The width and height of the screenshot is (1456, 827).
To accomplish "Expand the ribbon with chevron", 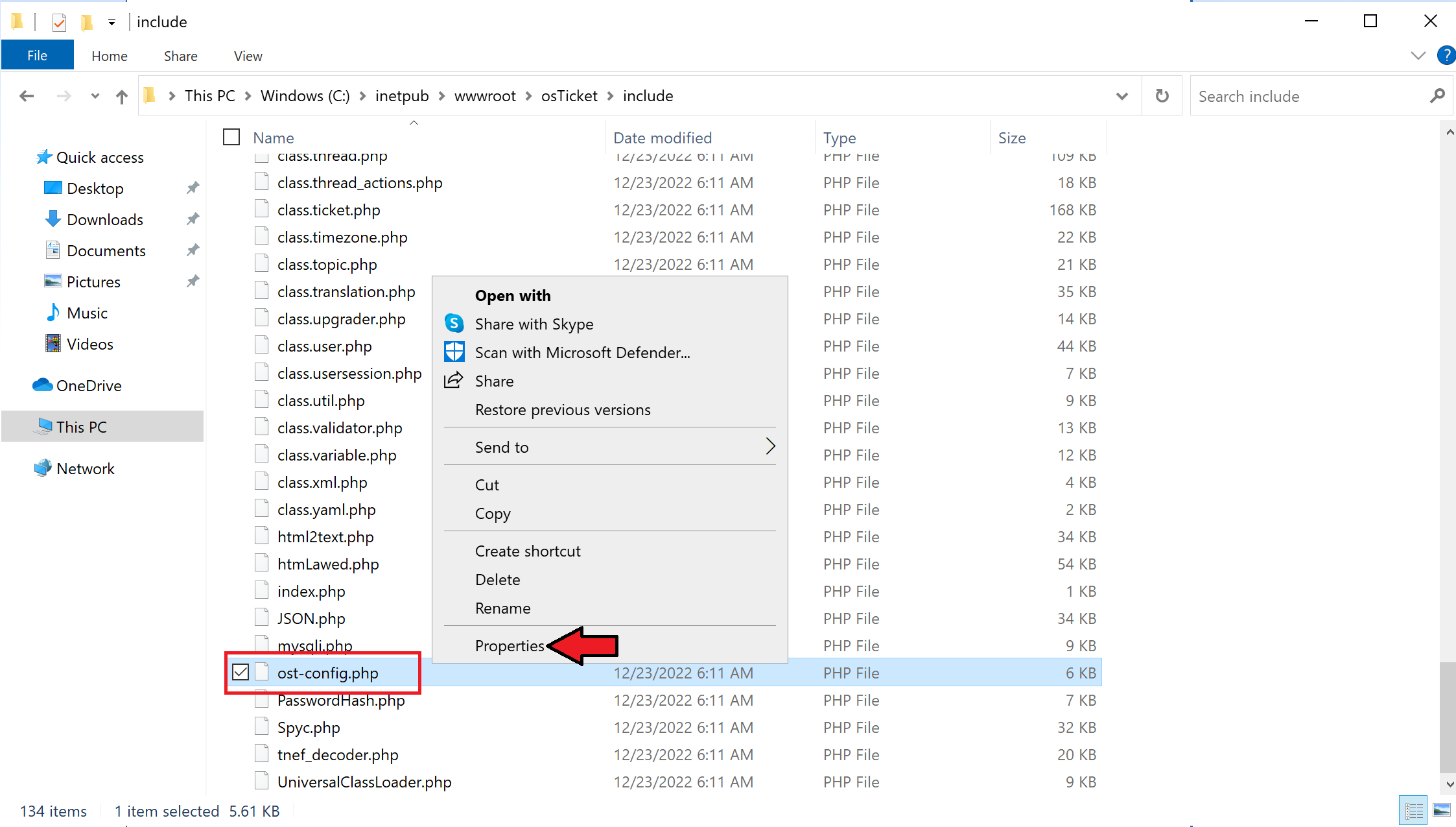I will [1418, 56].
